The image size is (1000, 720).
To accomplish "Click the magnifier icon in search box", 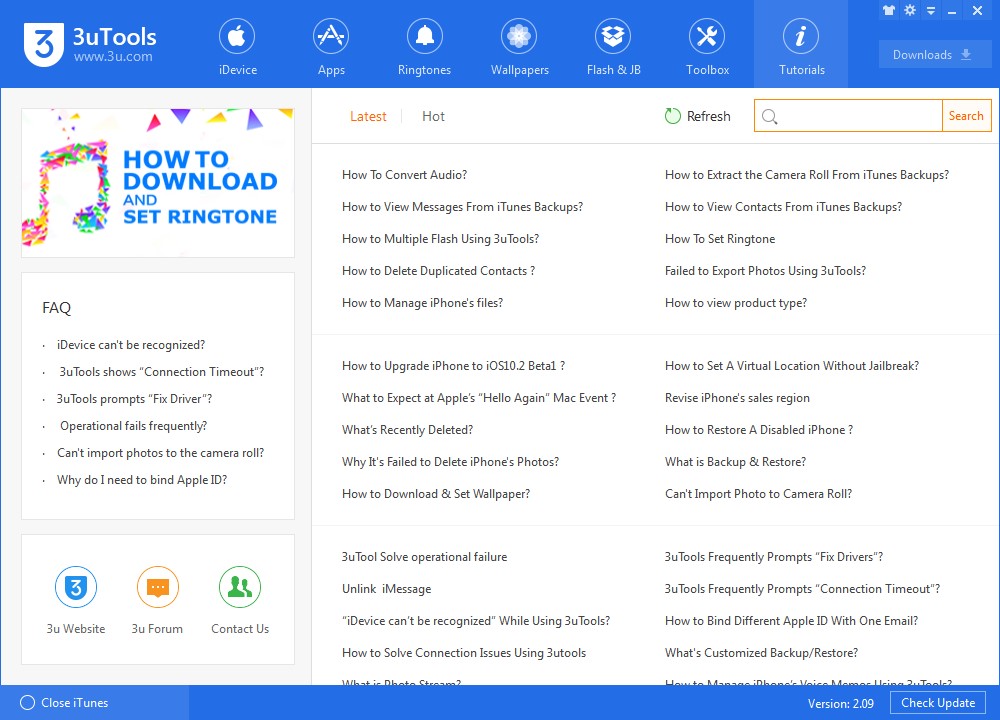I will click(x=770, y=117).
